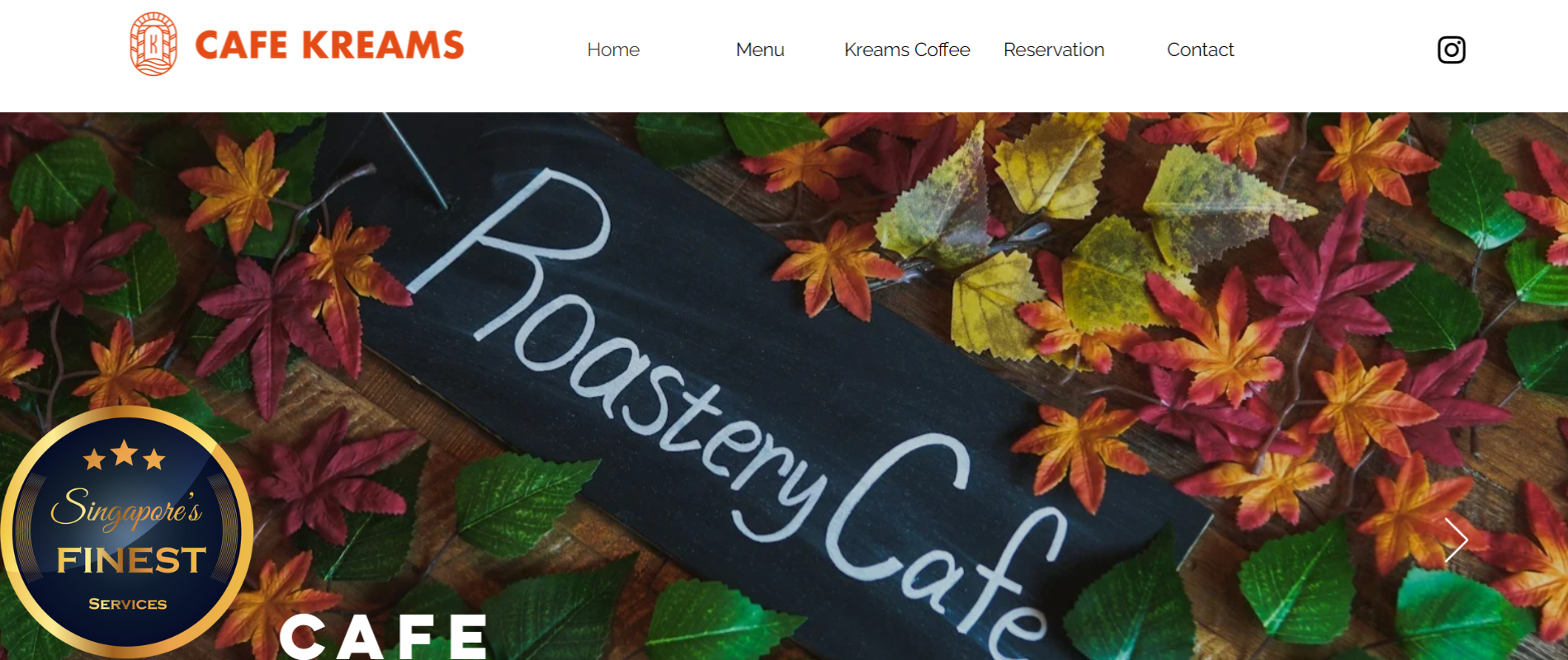Viewport: 1568px width, 660px height.
Task: Click the Cafe Kreams emblem logo icon
Action: point(153,45)
